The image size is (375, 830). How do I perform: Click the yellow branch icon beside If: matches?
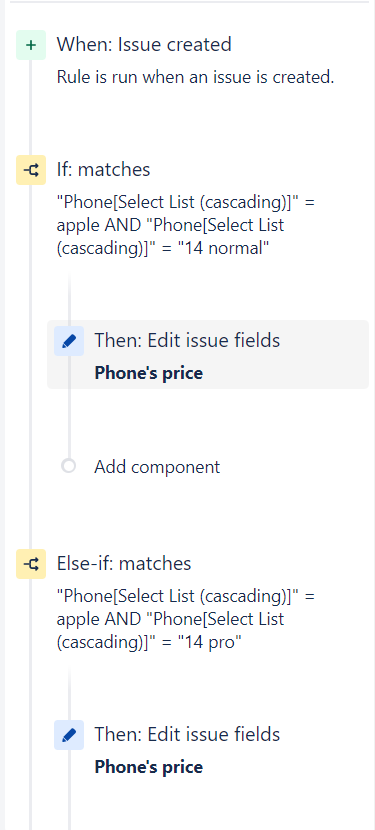31,170
